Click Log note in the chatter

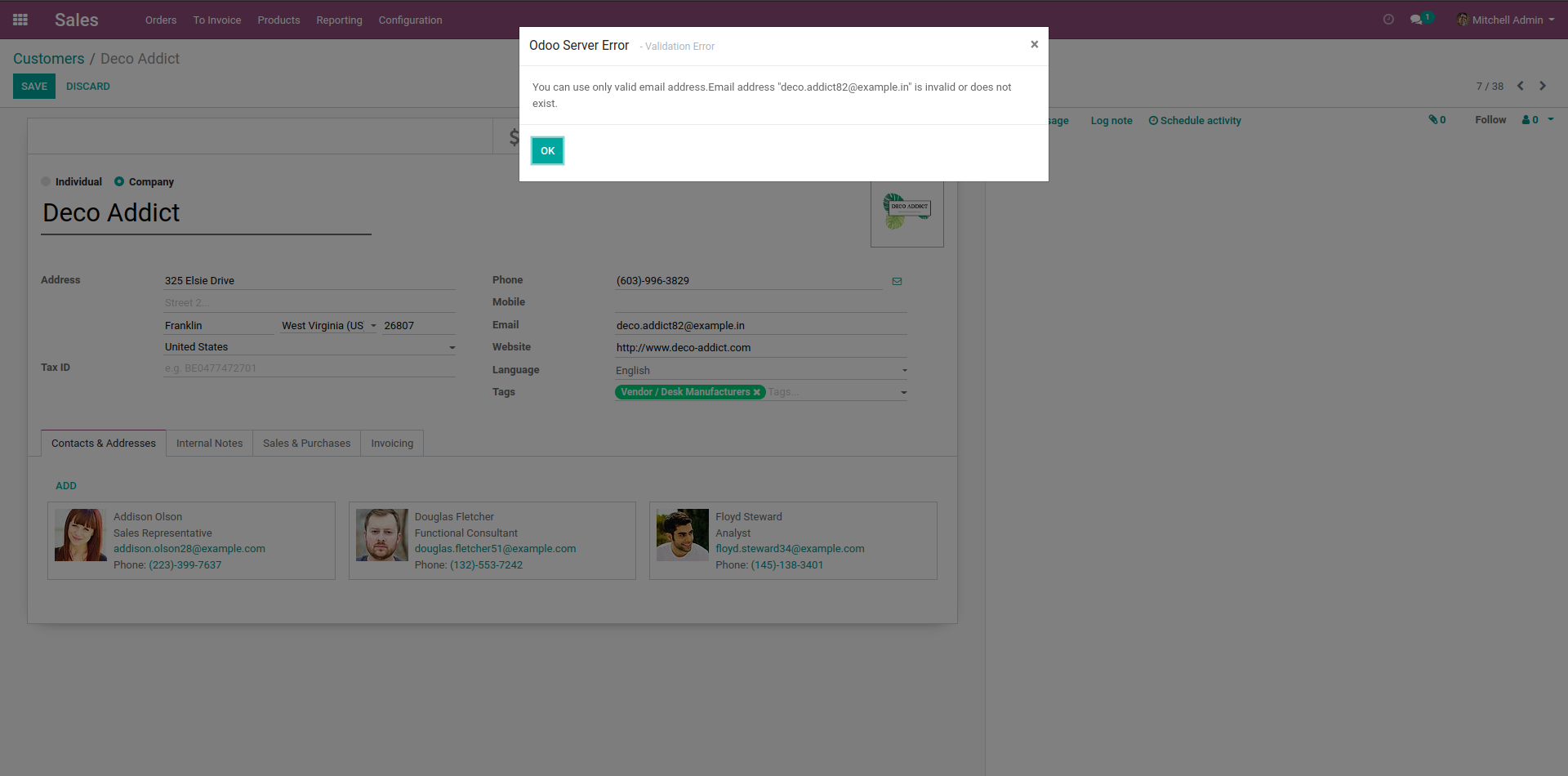pyautogui.click(x=1111, y=120)
